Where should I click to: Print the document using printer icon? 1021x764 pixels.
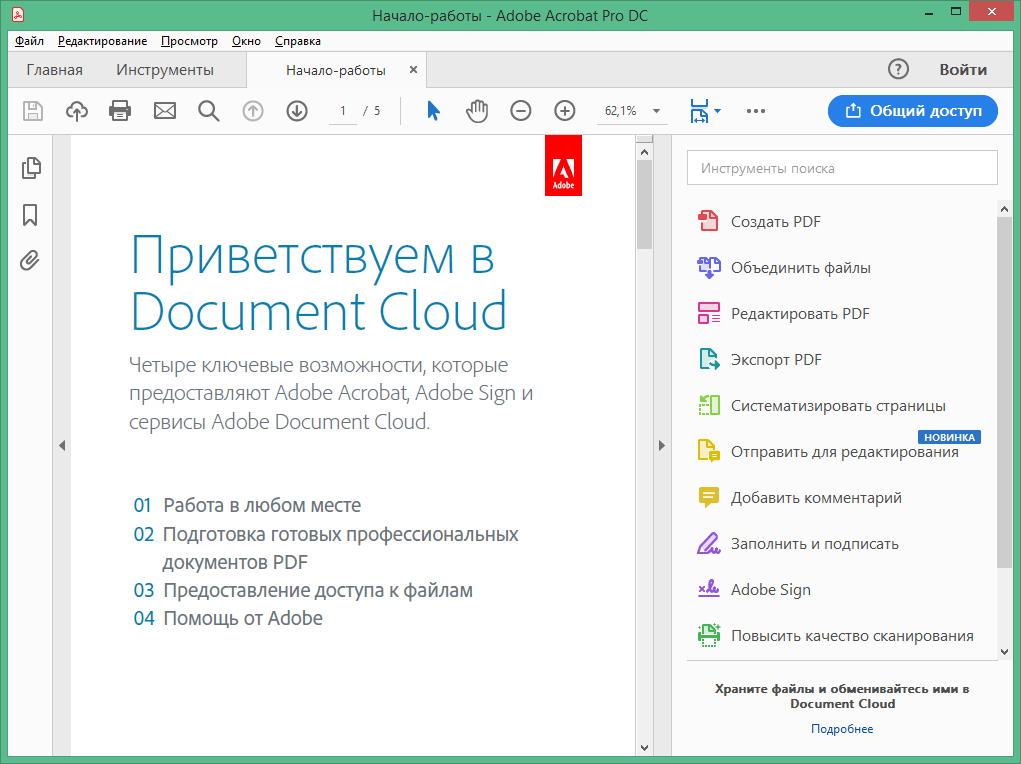click(120, 111)
